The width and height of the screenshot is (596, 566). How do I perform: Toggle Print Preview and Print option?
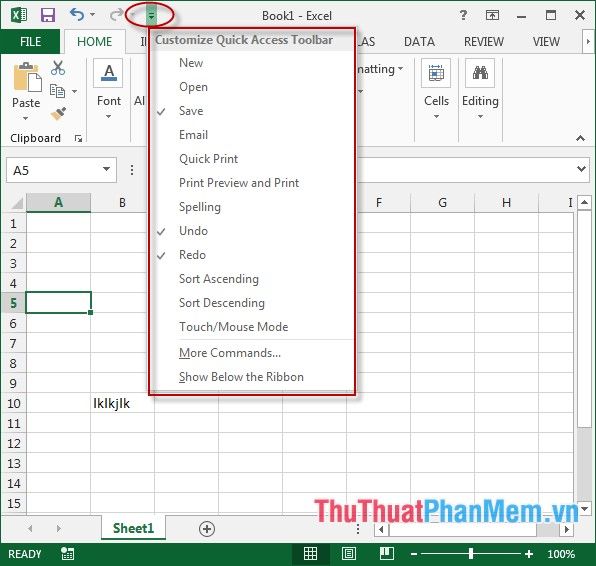(252, 183)
